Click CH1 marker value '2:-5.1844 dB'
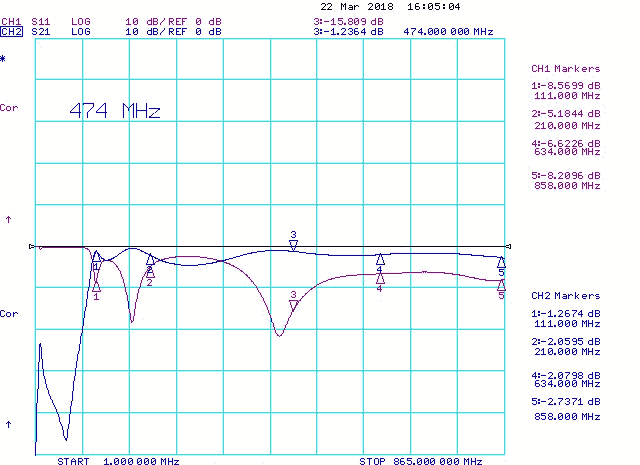640x465 pixels. pyautogui.click(x=566, y=113)
